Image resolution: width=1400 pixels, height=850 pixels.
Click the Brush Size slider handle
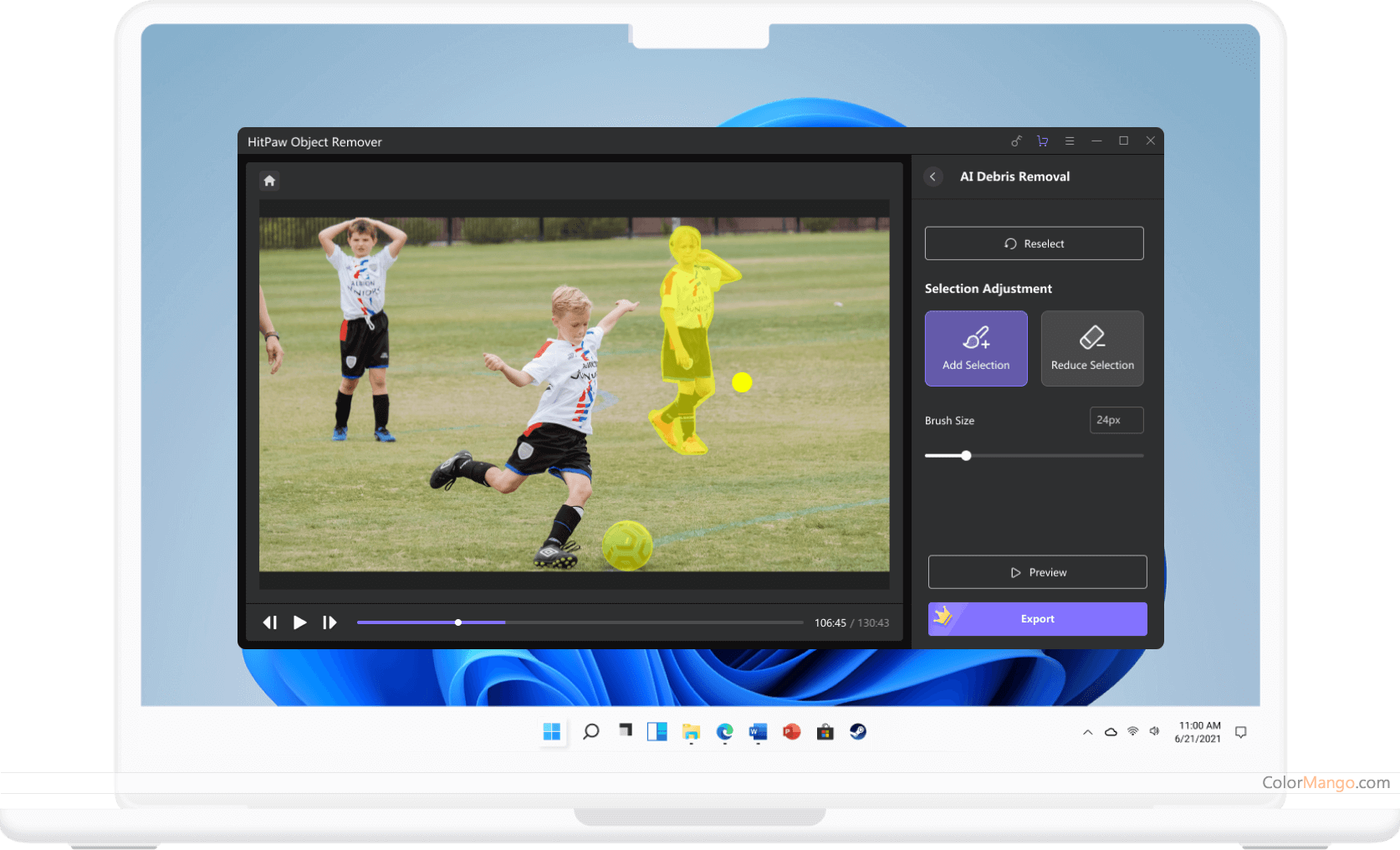coord(966,456)
